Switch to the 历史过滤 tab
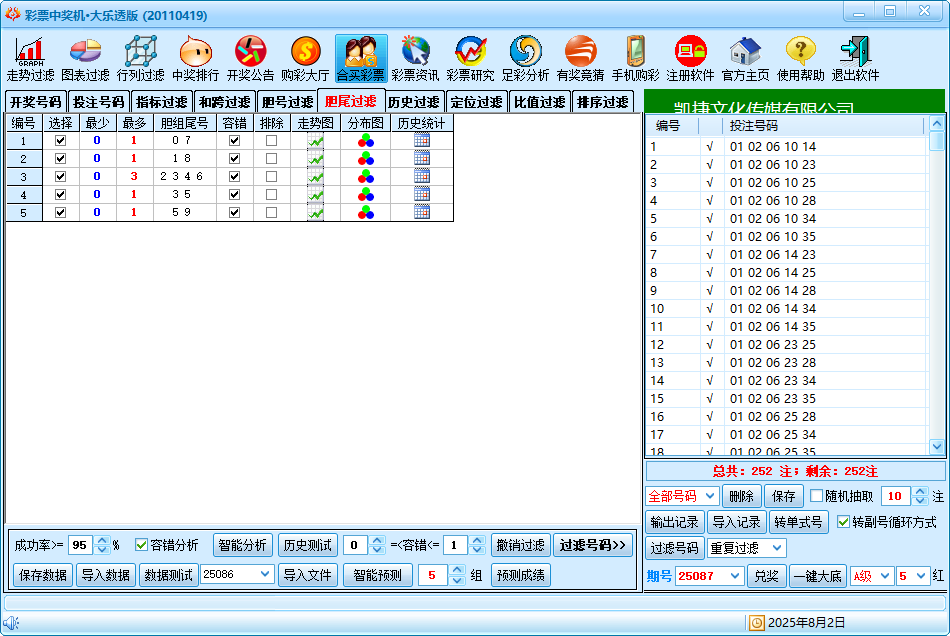Viewport: 950px width, 636px height. tap(413, 102)
